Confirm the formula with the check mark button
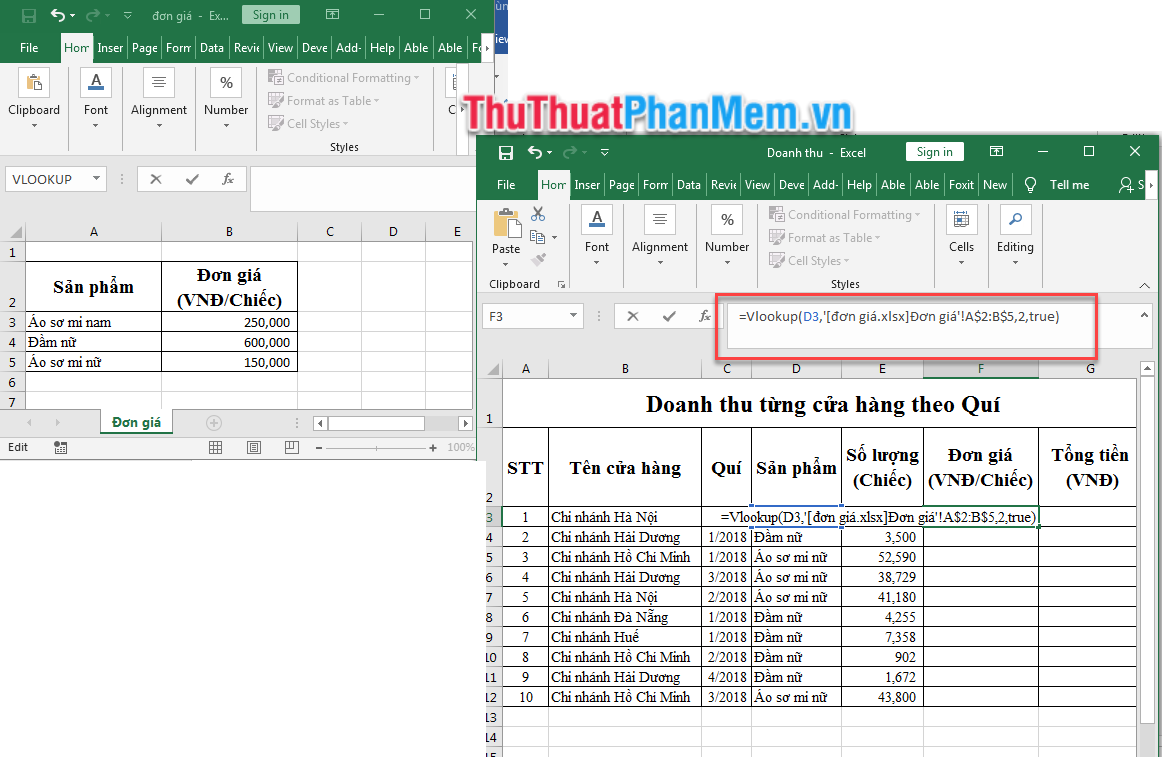Screen dimensions: 1162x757 pos(669,316)
